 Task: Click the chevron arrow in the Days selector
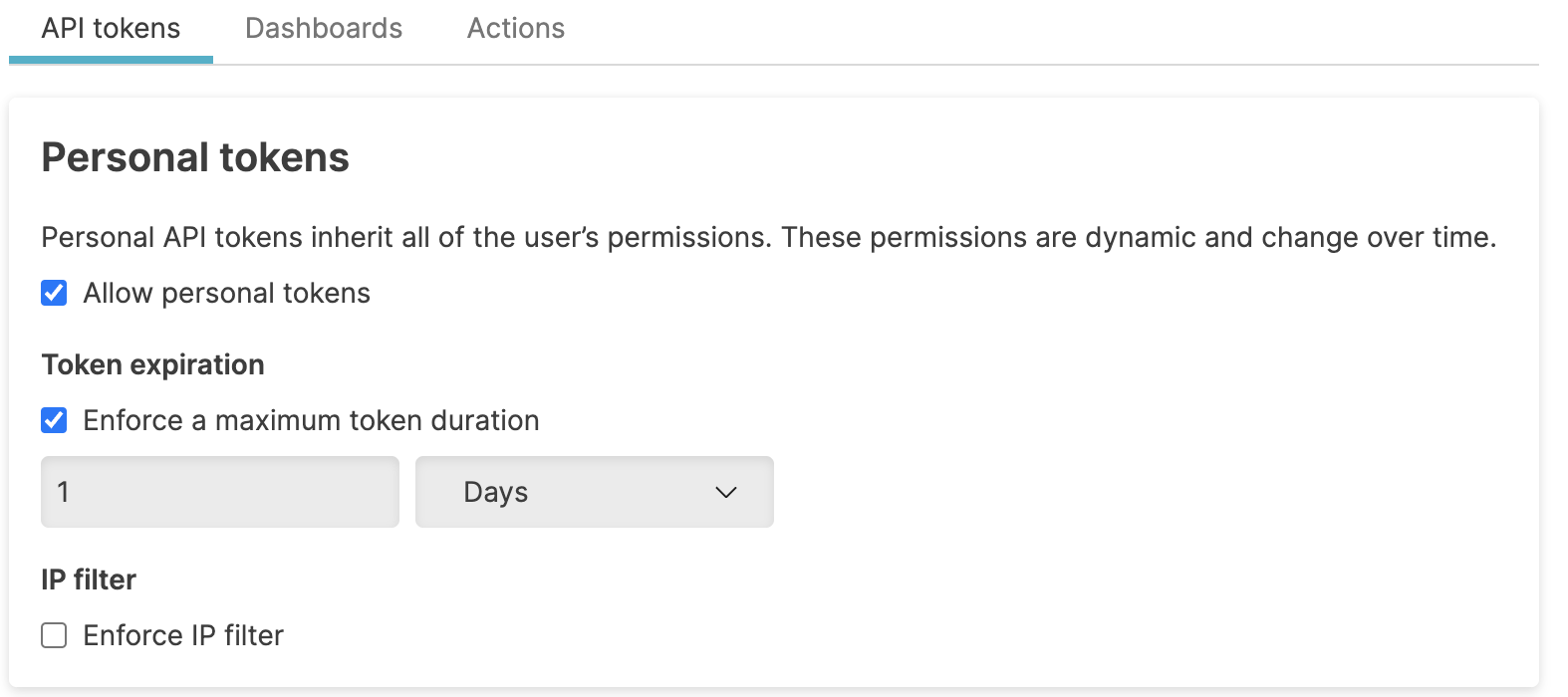726,492
